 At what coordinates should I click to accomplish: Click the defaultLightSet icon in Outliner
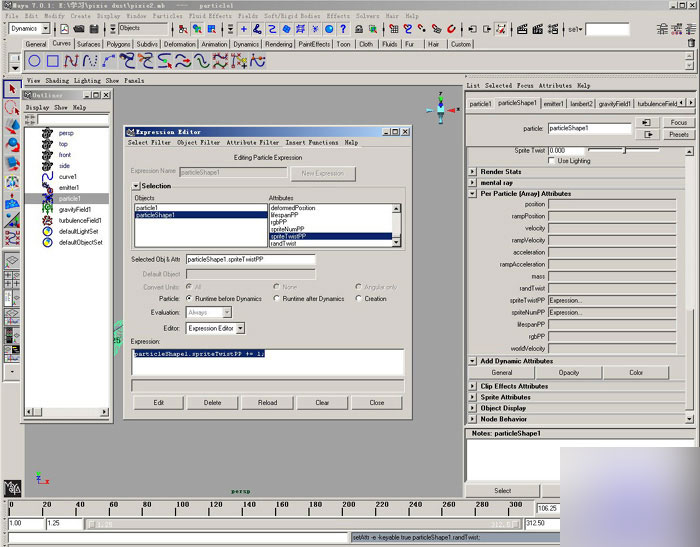[x=48, y=231]
